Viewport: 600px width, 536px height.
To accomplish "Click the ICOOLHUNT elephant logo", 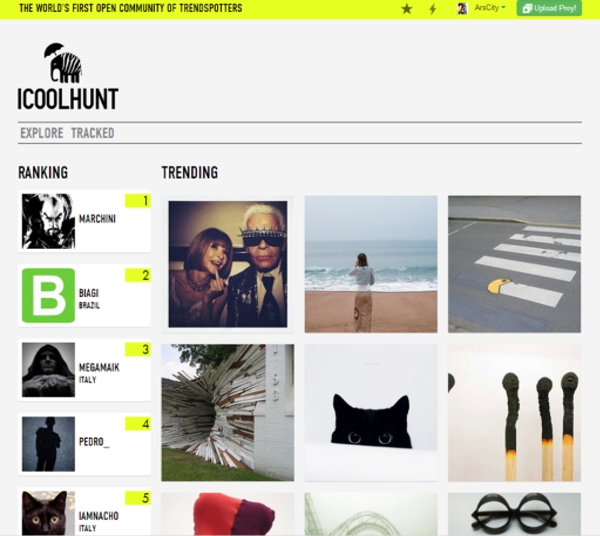I will point(68,77).
